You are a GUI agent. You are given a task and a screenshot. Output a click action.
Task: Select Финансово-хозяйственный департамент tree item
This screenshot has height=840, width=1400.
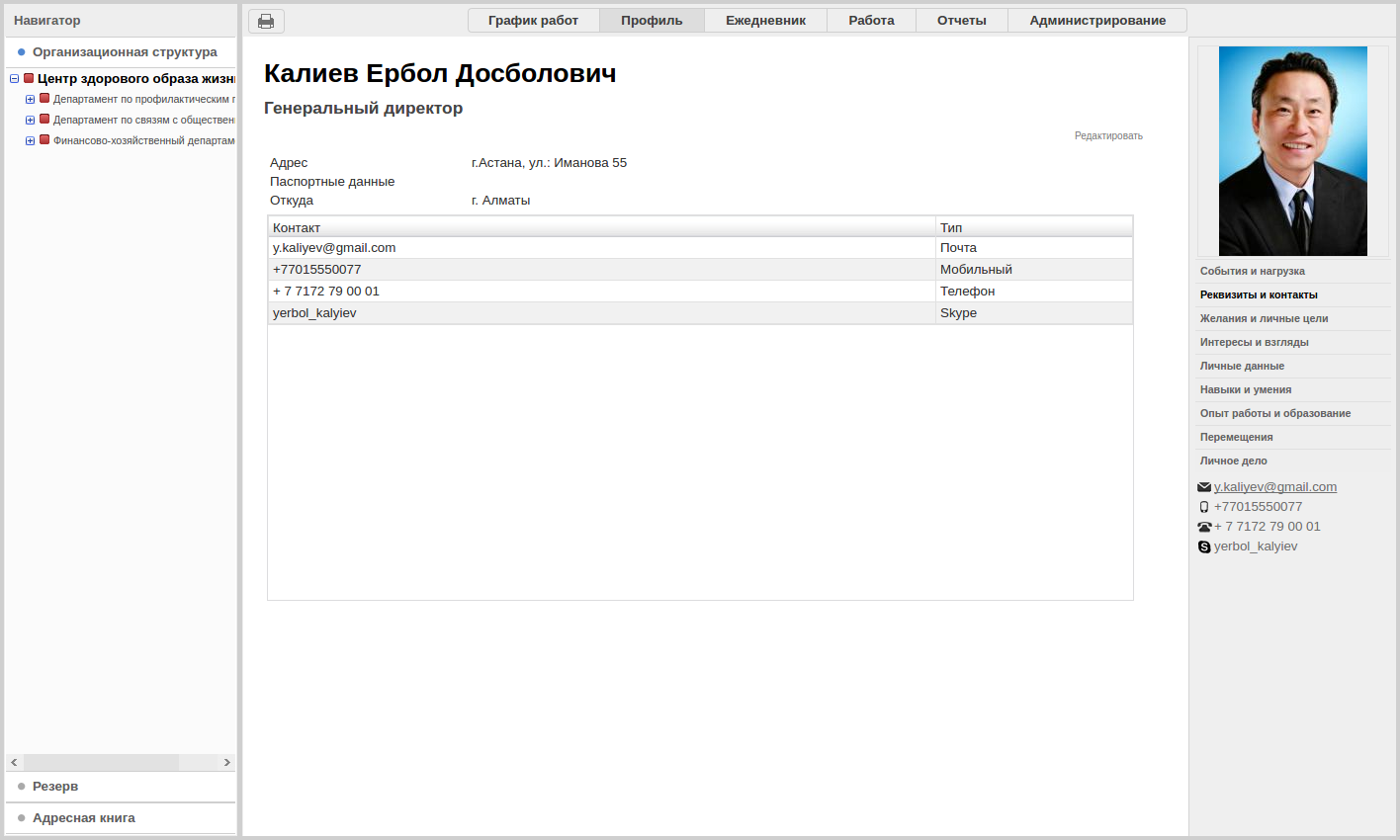[144, 141]
